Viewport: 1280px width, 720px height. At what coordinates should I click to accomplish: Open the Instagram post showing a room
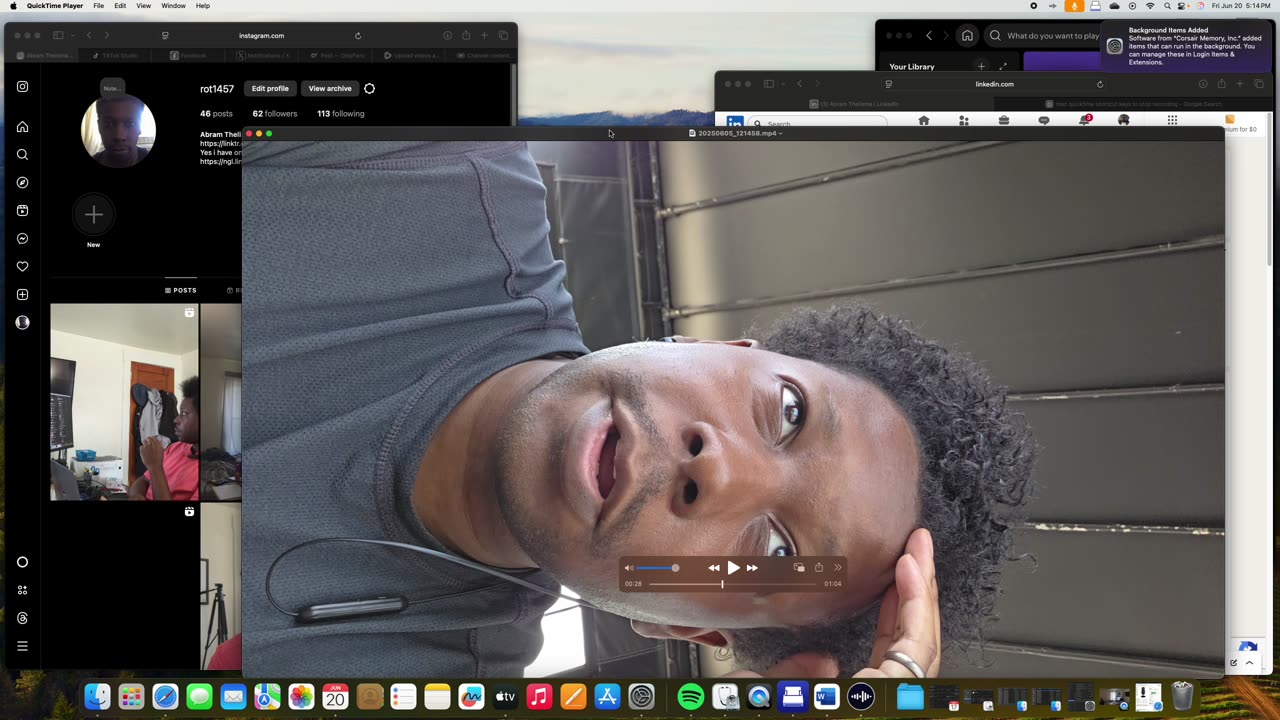click(124, 402)
